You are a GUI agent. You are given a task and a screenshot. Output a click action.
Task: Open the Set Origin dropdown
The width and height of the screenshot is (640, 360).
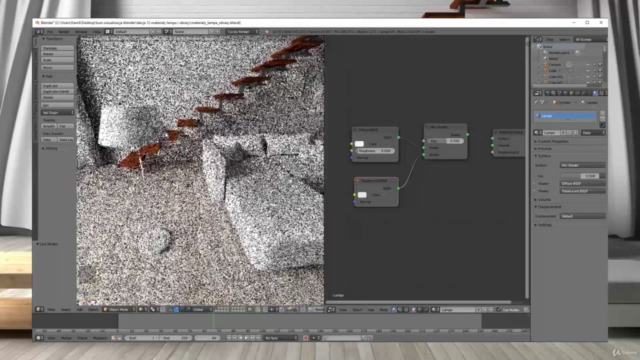tap(58, 112)
